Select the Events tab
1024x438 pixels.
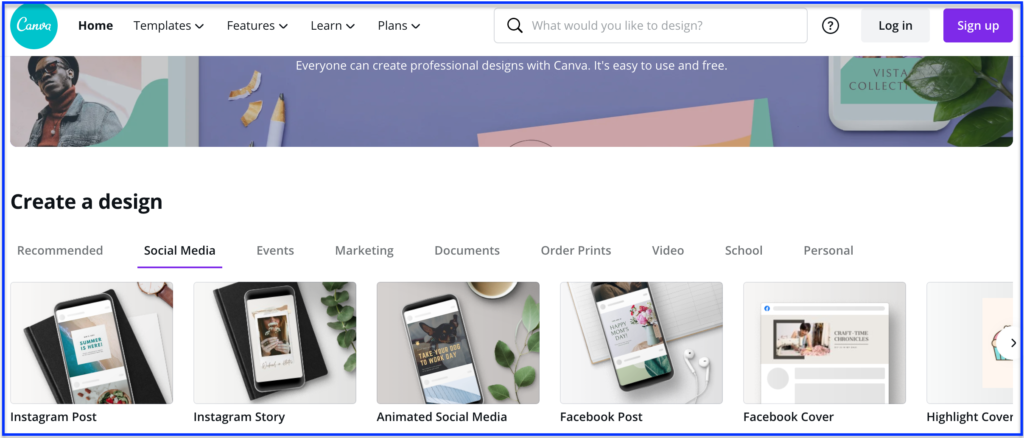(275, 251)
